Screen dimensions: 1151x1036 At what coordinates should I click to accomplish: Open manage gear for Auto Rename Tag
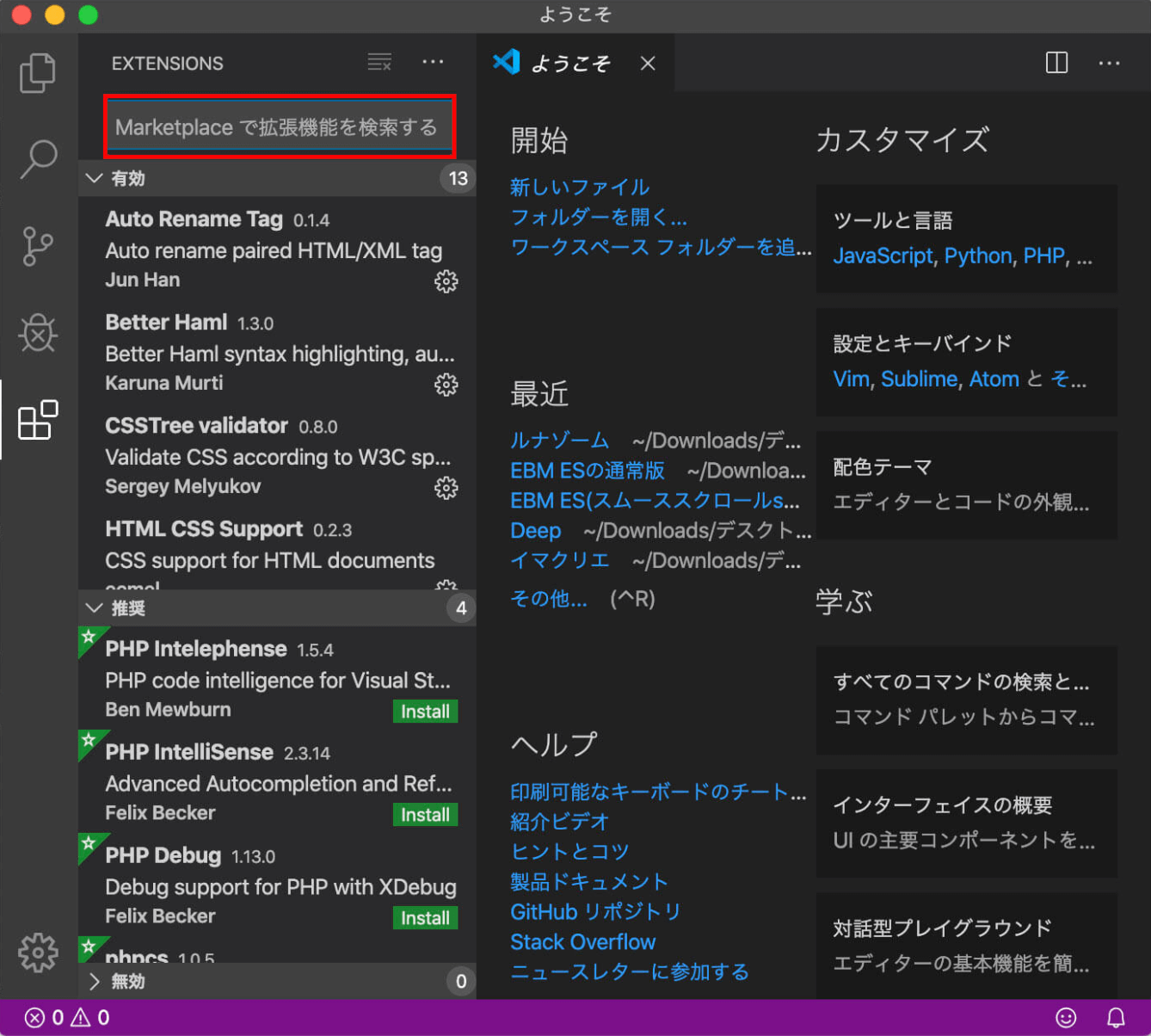(446, 281)
